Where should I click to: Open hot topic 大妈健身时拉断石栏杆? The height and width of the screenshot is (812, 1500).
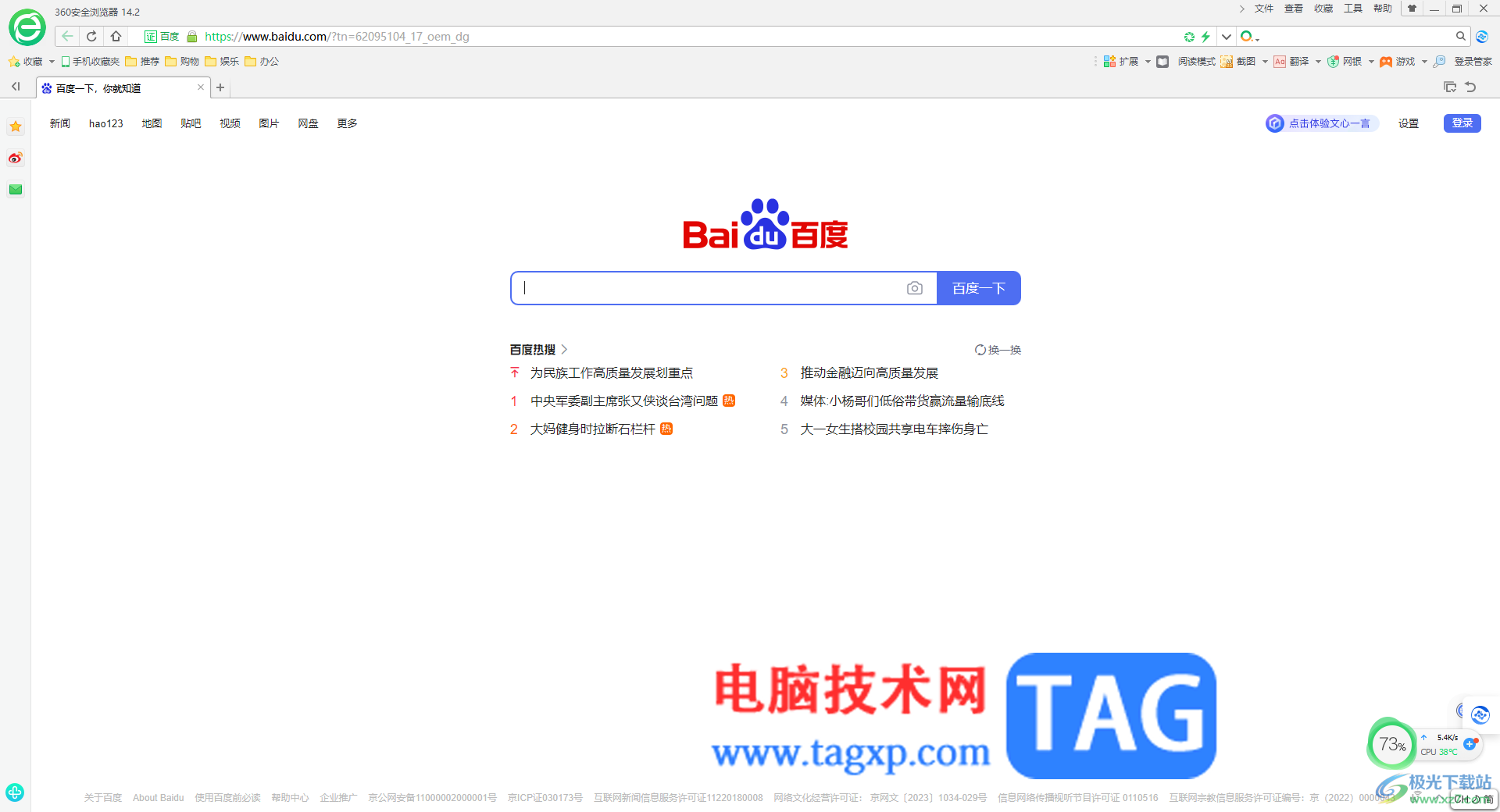[593, 429]
